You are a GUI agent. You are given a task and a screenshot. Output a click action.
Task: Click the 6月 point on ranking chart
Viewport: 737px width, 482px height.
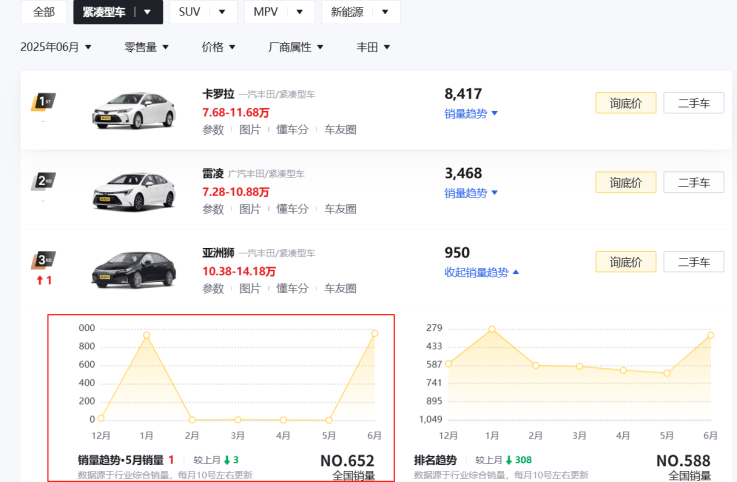711,335
